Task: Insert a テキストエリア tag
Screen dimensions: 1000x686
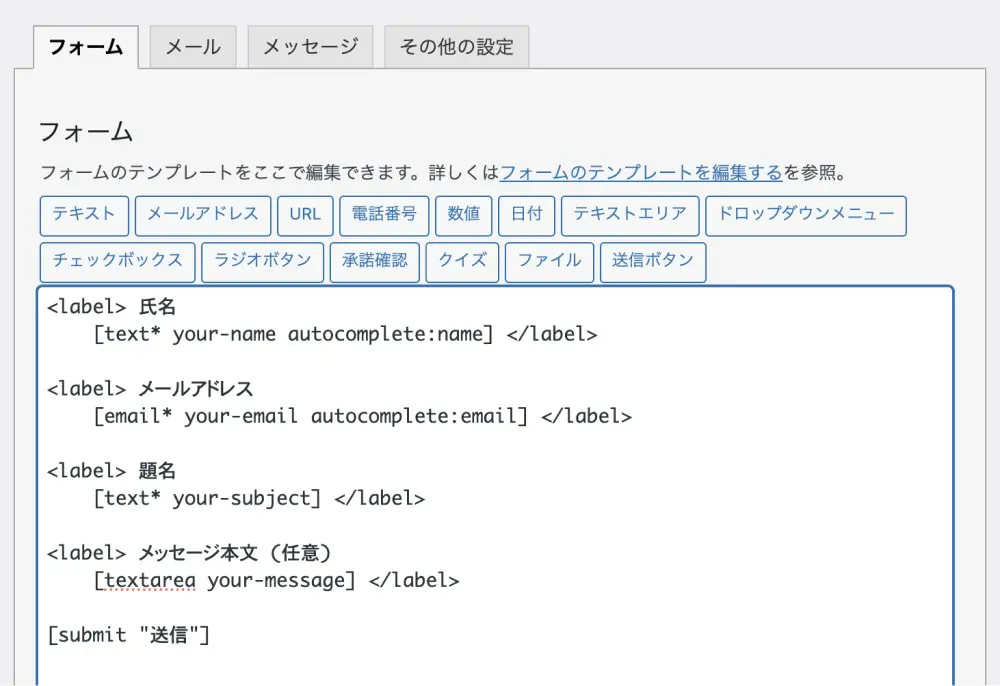Action: click(630, 215)
